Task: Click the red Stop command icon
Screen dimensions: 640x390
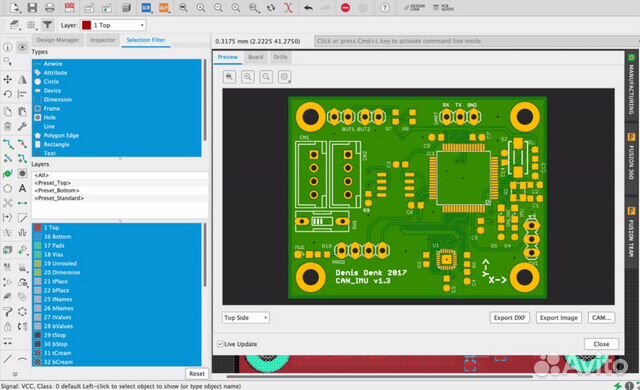Action: coord(345,7)
